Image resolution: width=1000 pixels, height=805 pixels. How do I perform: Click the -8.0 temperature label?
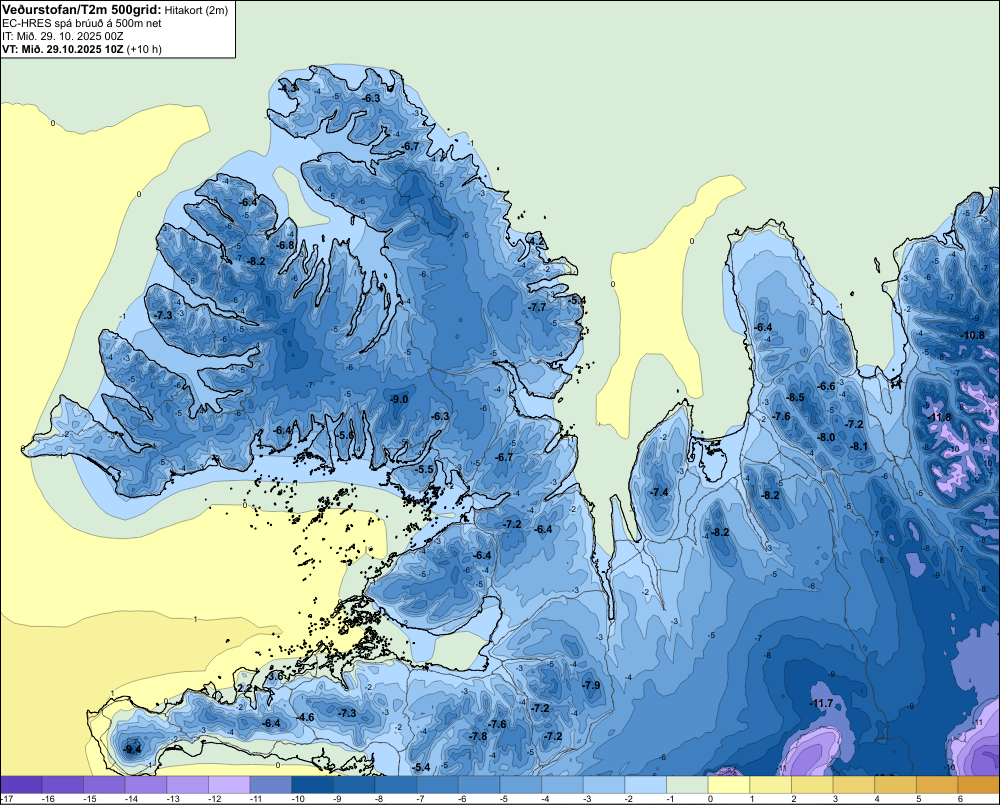827,438
